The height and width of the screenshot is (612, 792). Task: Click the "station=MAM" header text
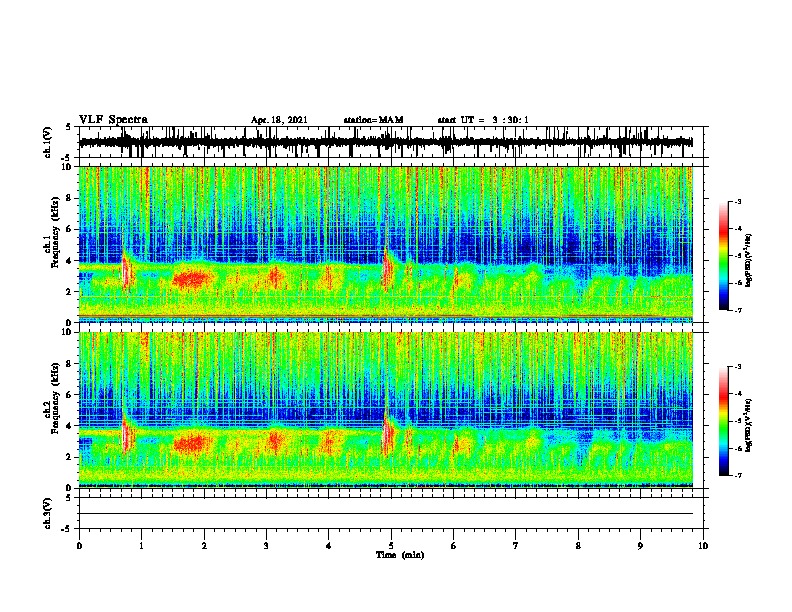[373, 120]
